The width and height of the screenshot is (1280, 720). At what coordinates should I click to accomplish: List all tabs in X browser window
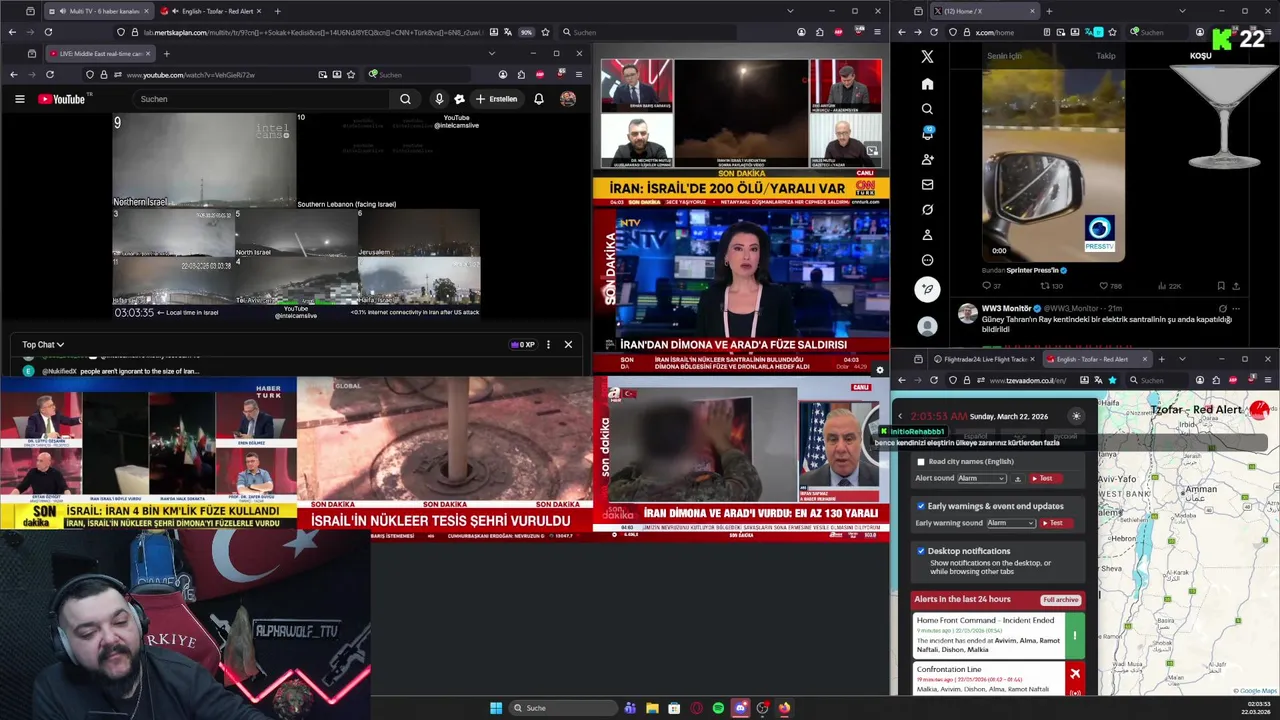1182,11
